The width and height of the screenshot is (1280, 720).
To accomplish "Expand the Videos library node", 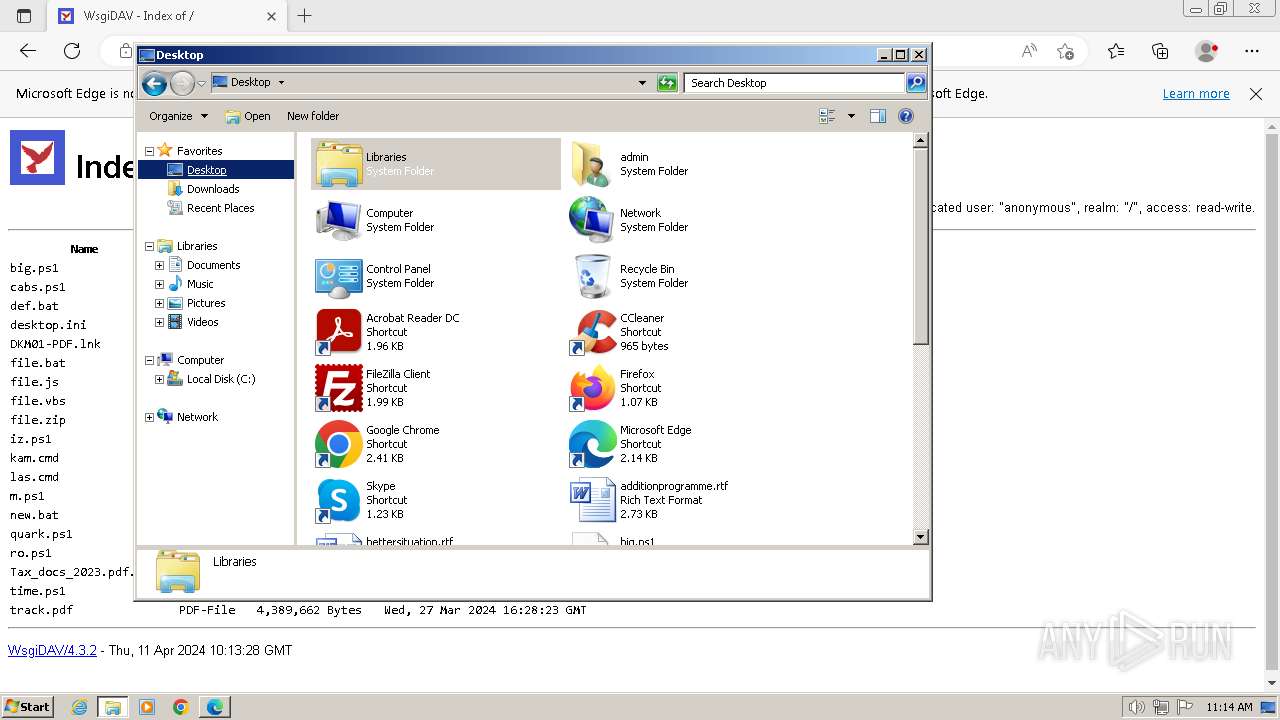I will pyautogui.click(x=160, y=322).
